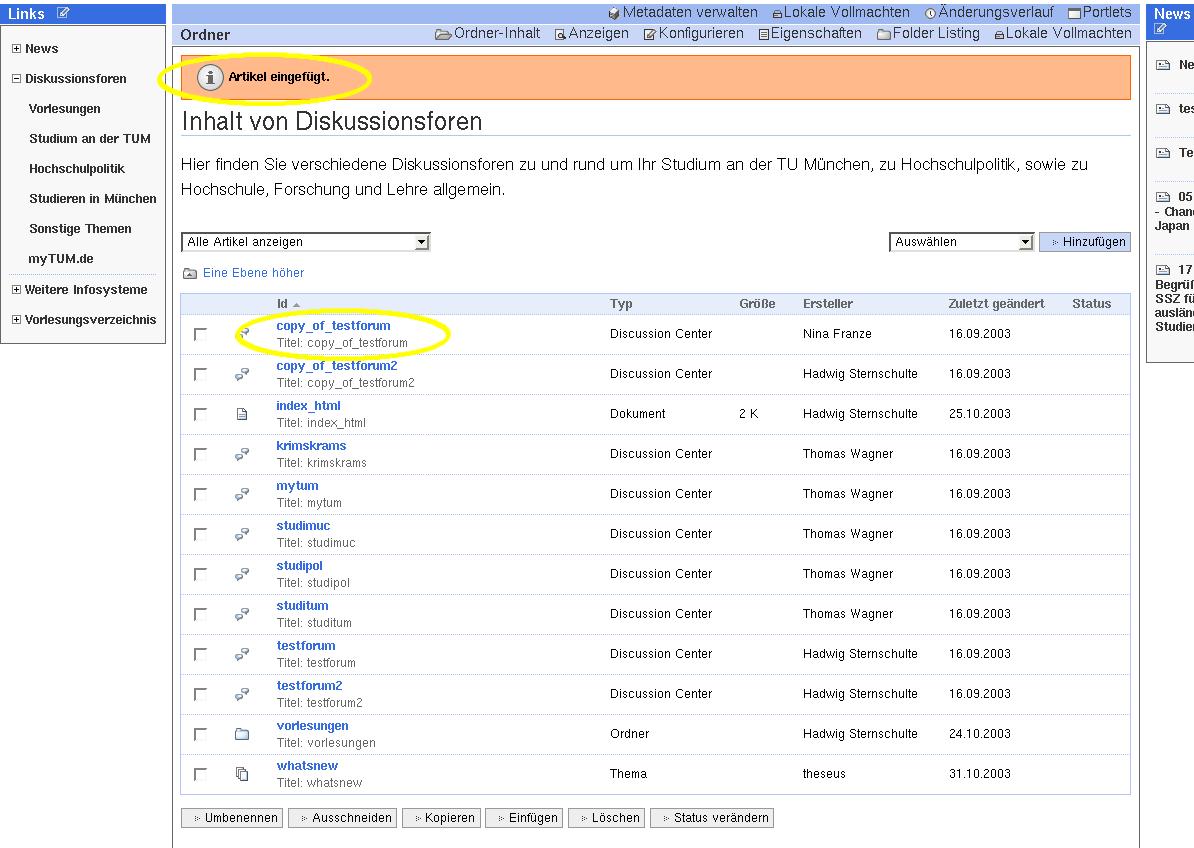Open the 'Auswählen' dropdown
Image resolution: width=1194 pixels, height=848 pixels.
[960, 242]
